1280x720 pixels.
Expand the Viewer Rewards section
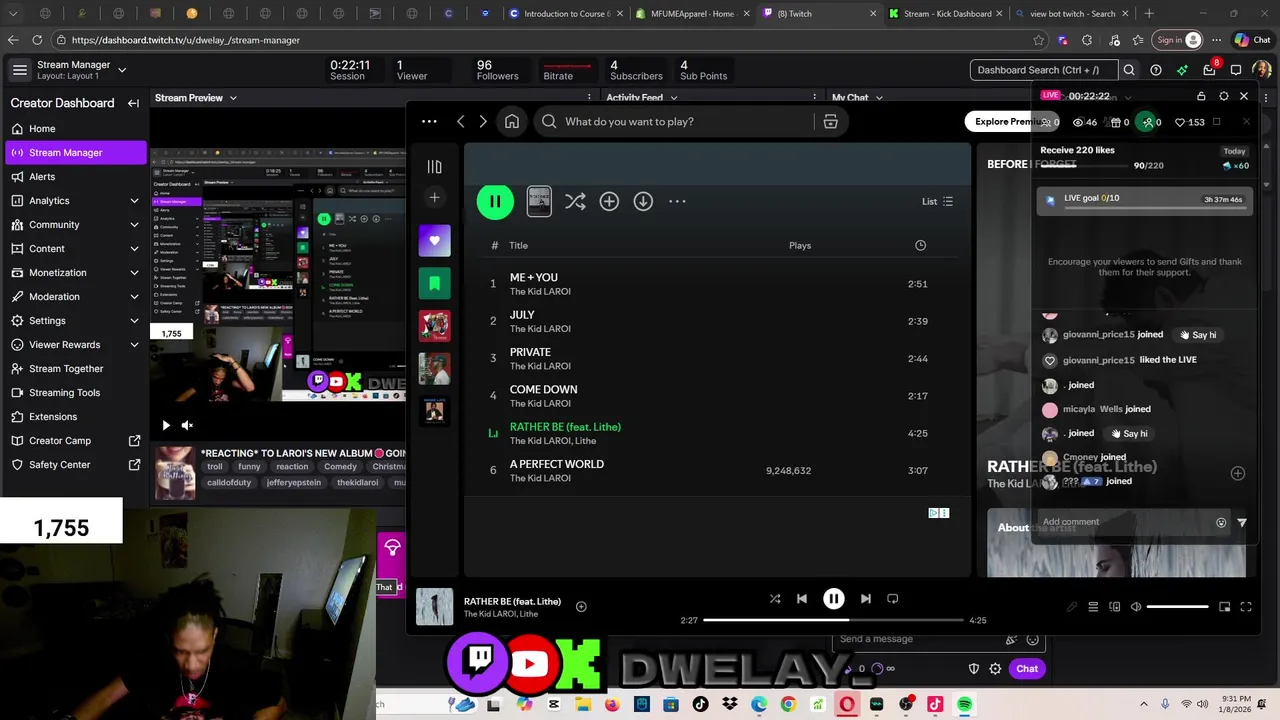(76, 345)
